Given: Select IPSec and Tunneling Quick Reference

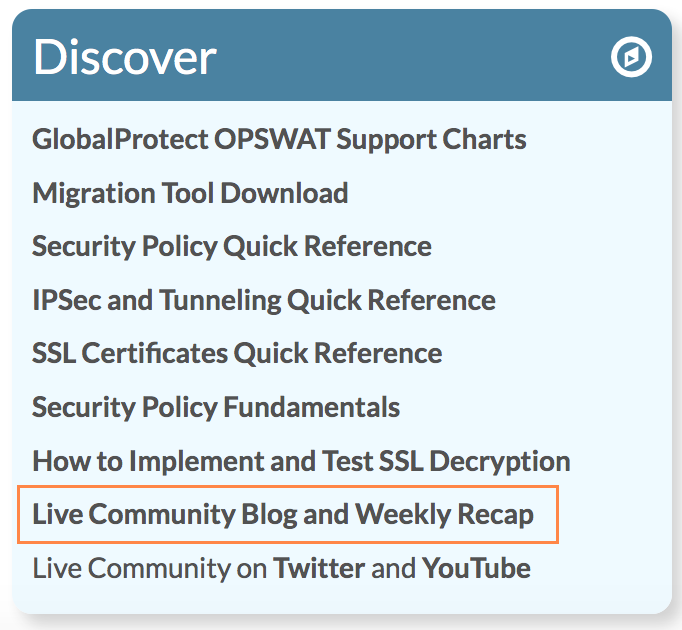Looking at the screenshot, I should [x=264, y=301].
